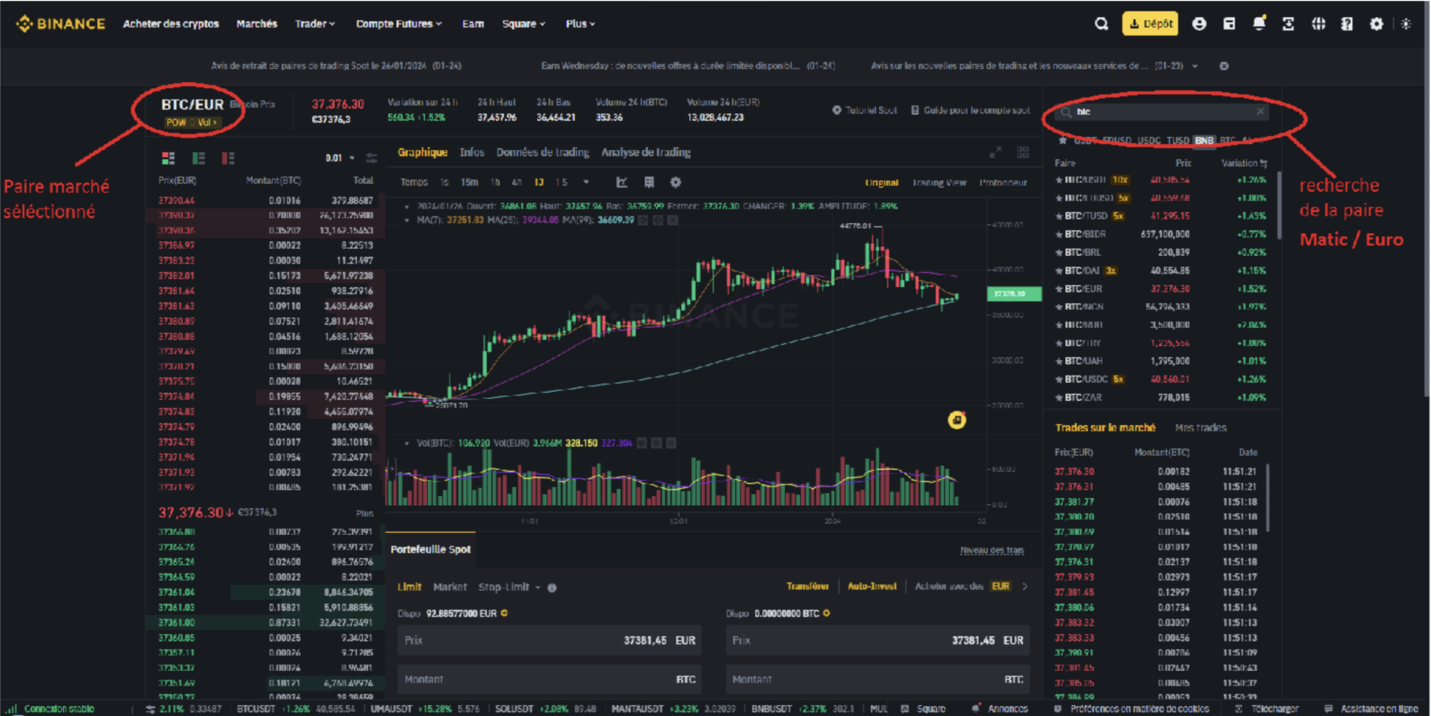Switch chart to Trading View
Screen dimensions: 1431x716
click(939, 183)
